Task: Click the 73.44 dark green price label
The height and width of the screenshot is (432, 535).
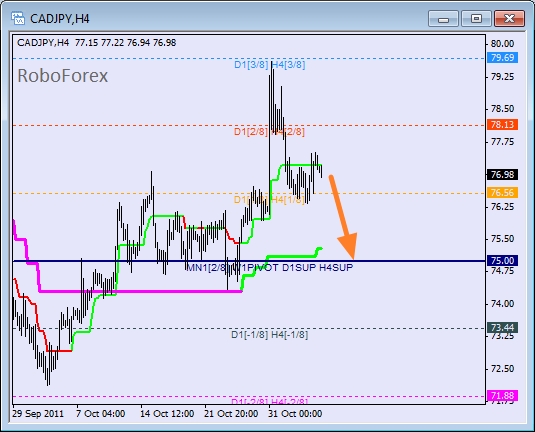Action: [502, 328]
